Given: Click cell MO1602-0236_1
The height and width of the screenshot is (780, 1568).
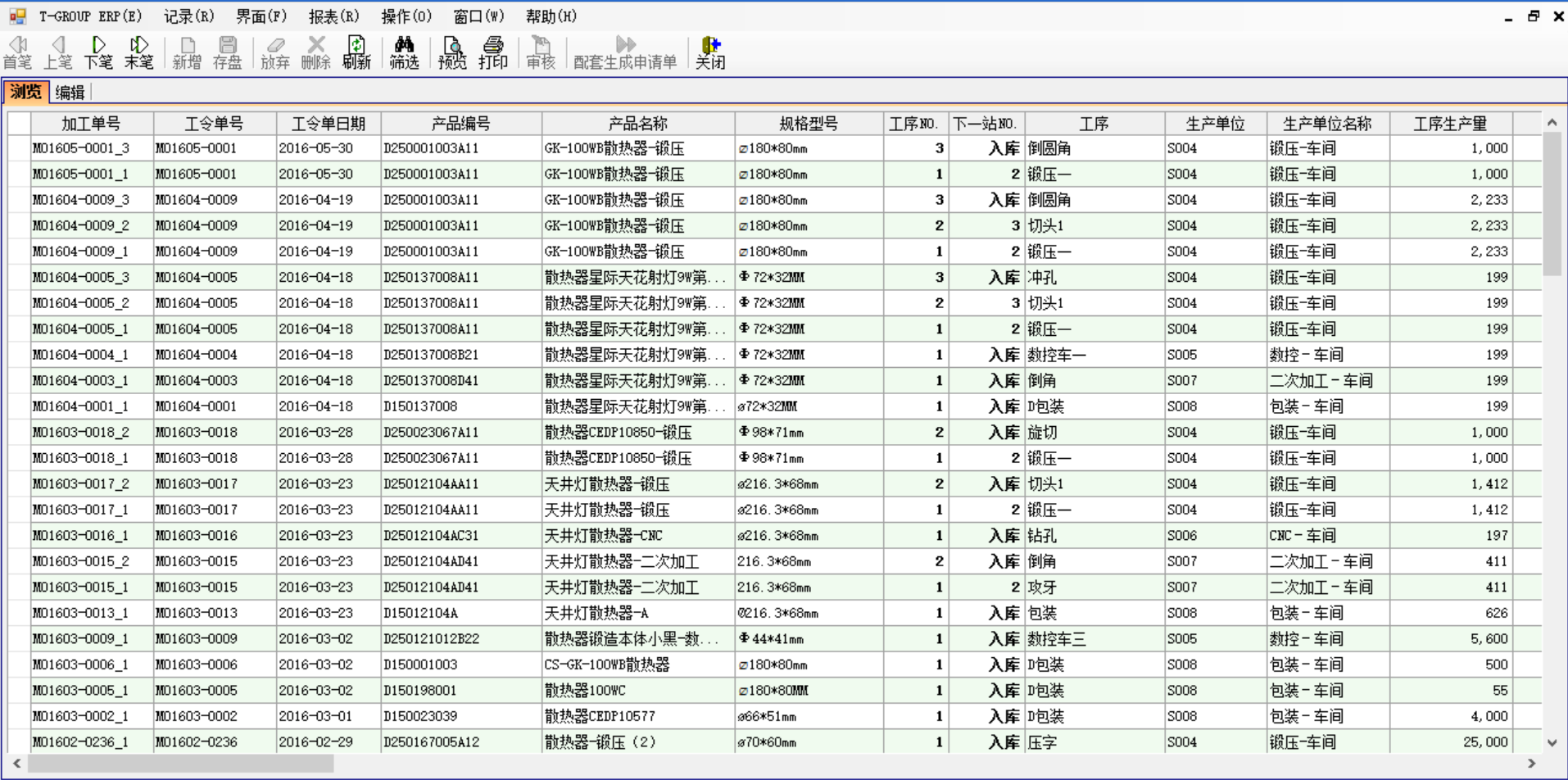Looking at the screenshot, I should (x=92, y=741).
